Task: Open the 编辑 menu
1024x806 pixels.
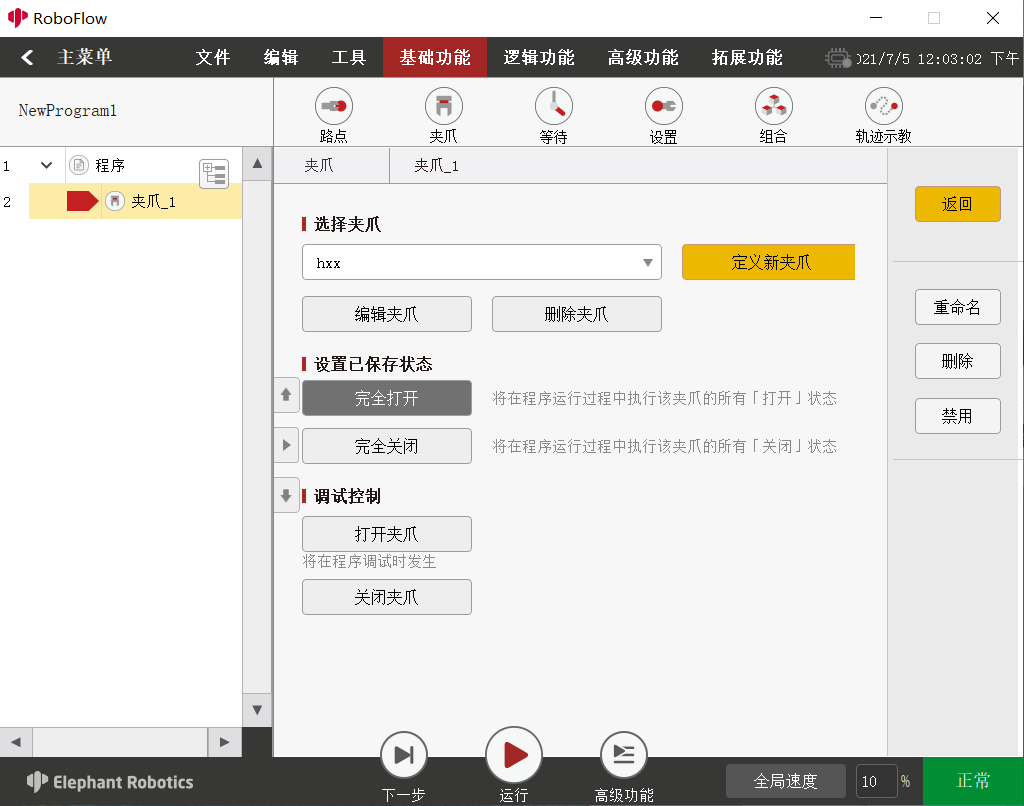Action: (x=281, y=57)
